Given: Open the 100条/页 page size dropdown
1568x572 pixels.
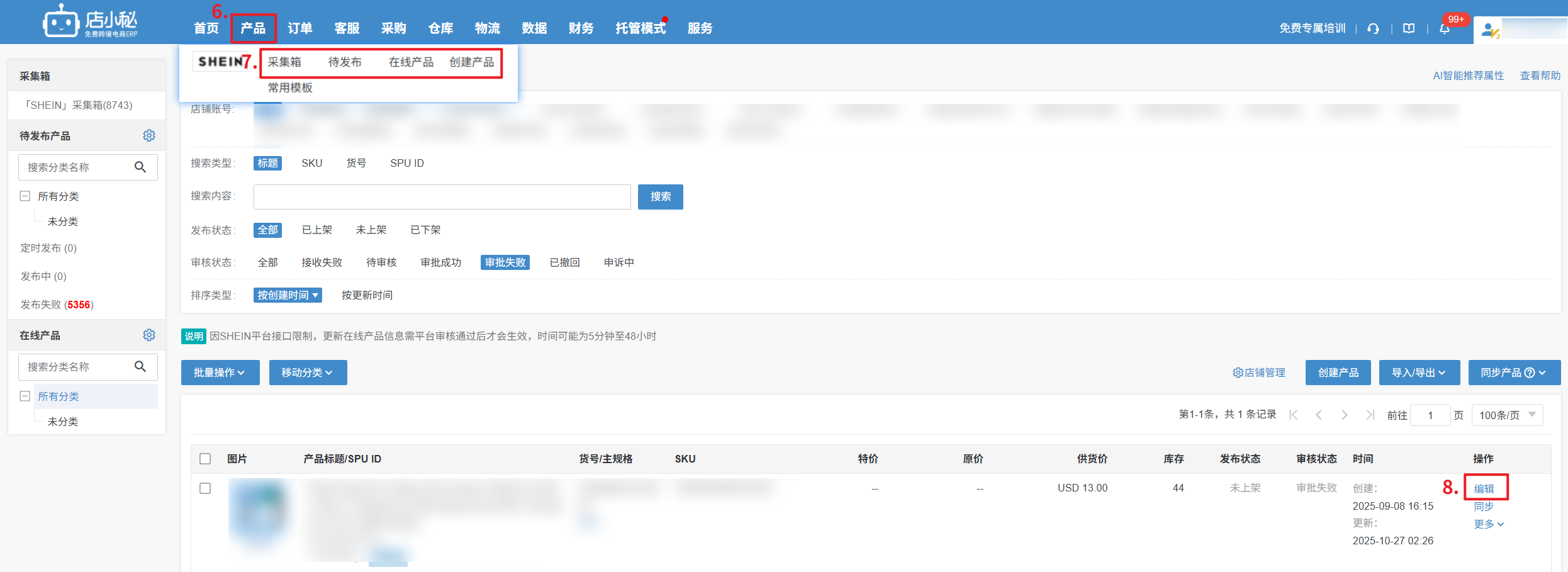Looking at the screenshot, I should [x=1507, y=415].
